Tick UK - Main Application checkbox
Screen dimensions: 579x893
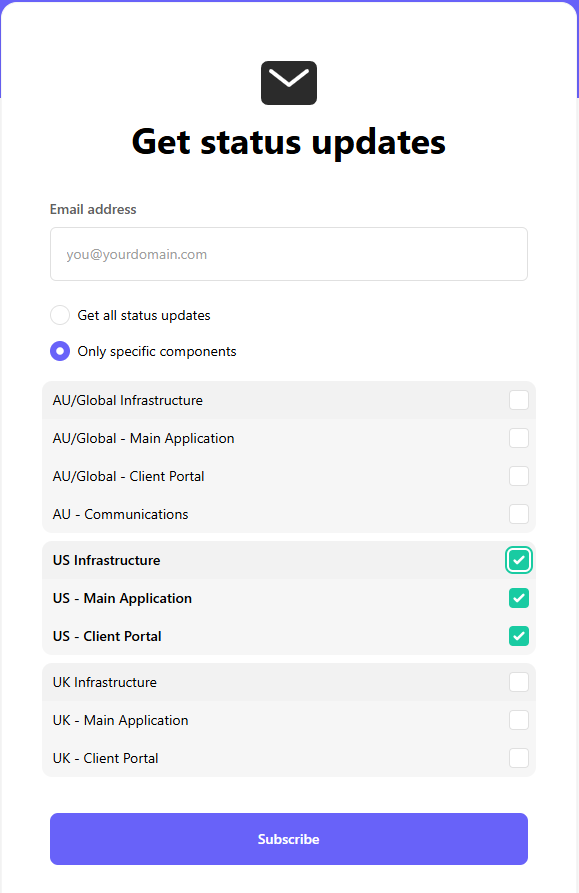(x=519, y=720)
